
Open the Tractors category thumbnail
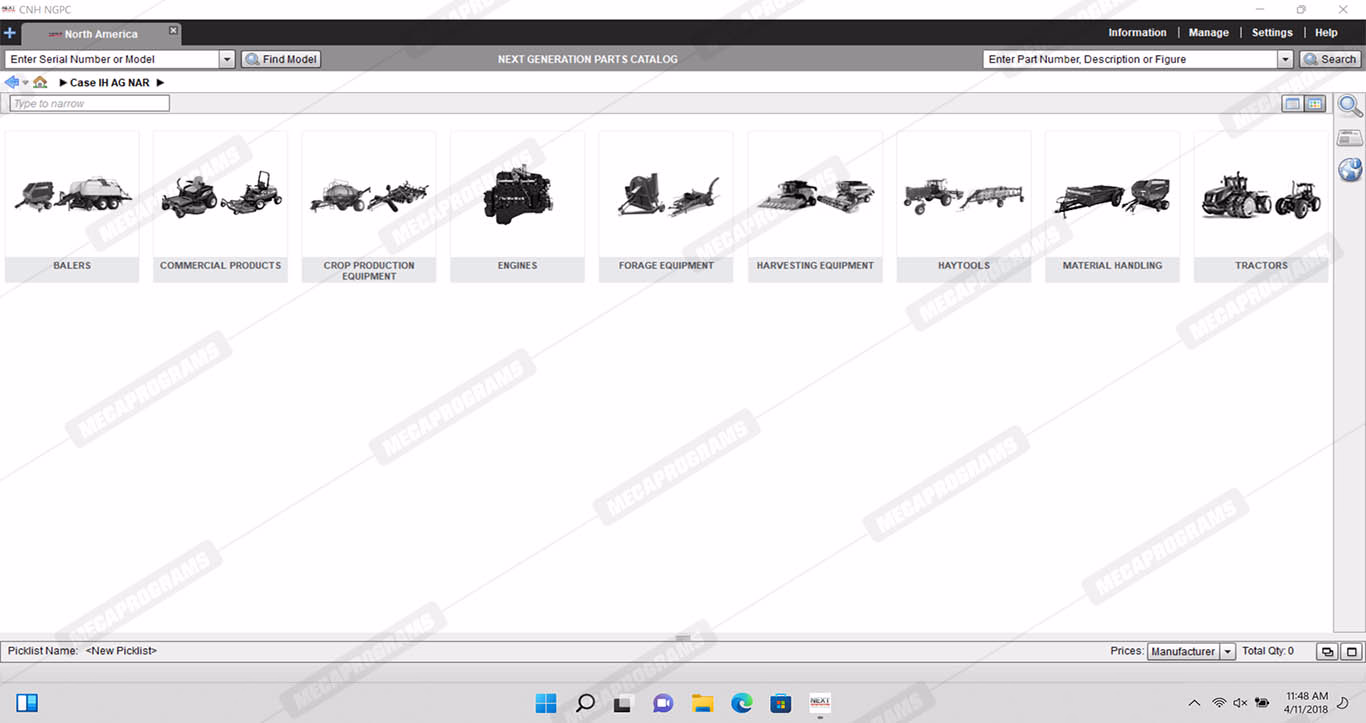click(x=1260, y=206)
